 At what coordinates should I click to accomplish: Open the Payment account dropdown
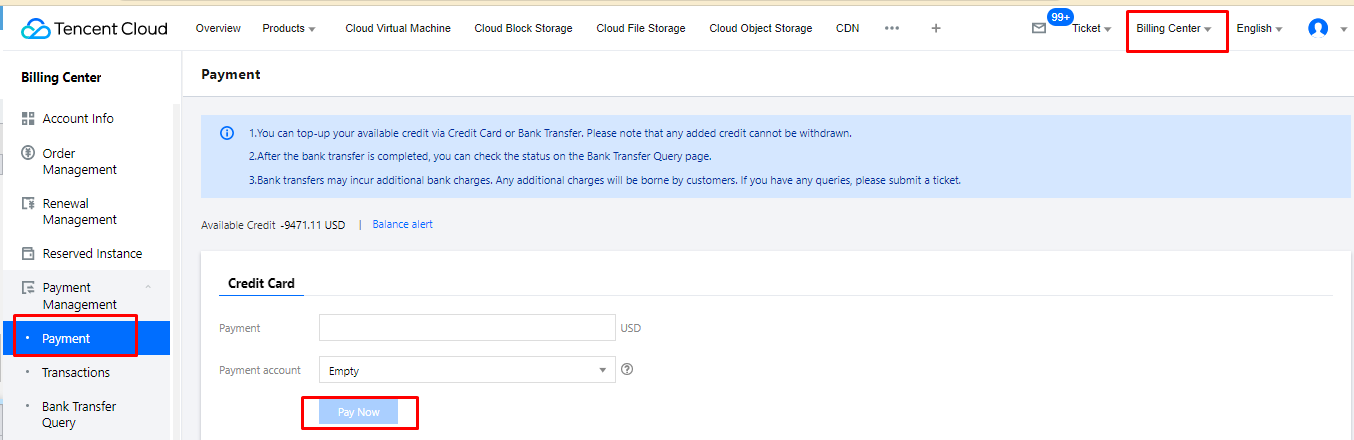(x=467, y=370)
